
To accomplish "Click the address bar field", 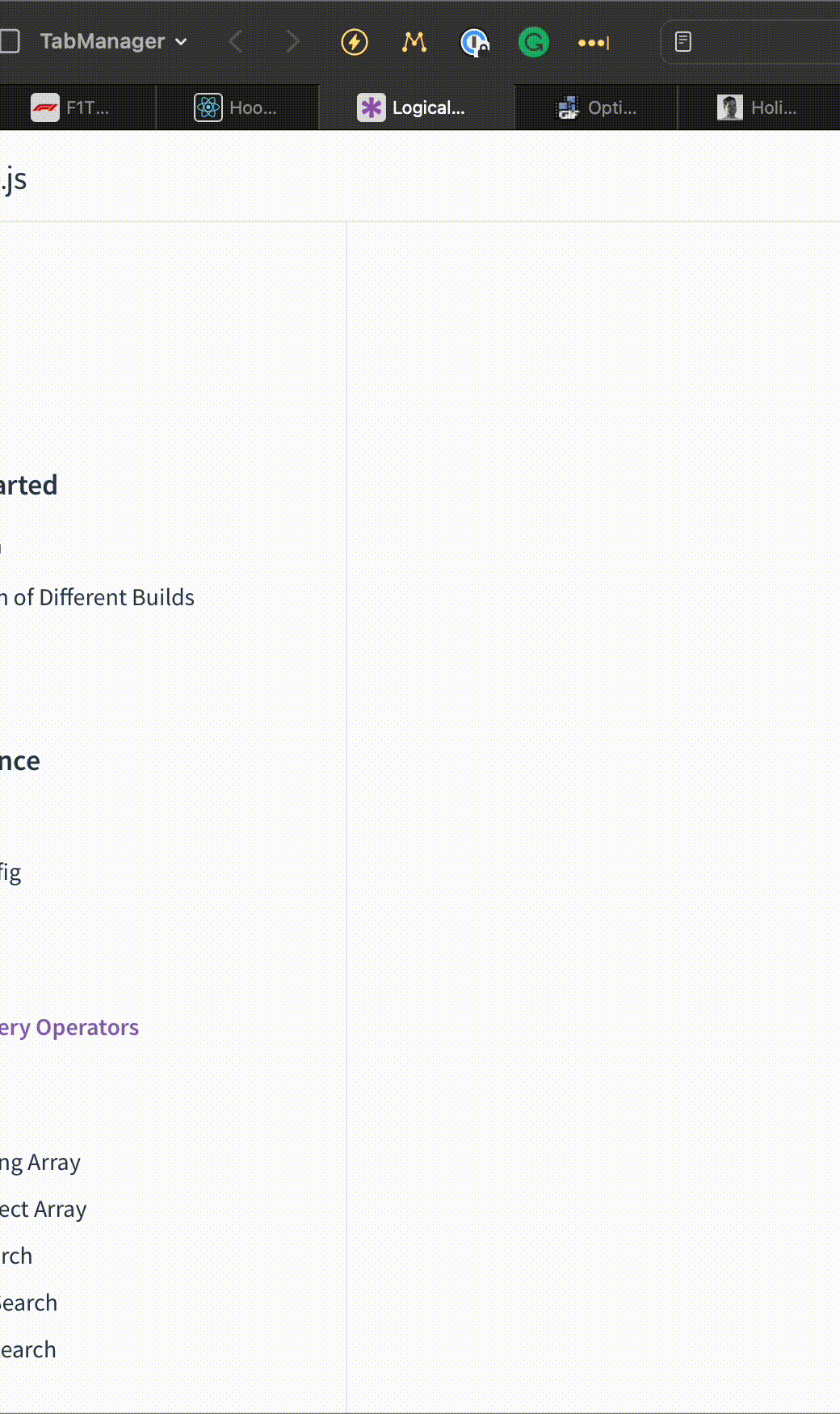I will (751, 42).
